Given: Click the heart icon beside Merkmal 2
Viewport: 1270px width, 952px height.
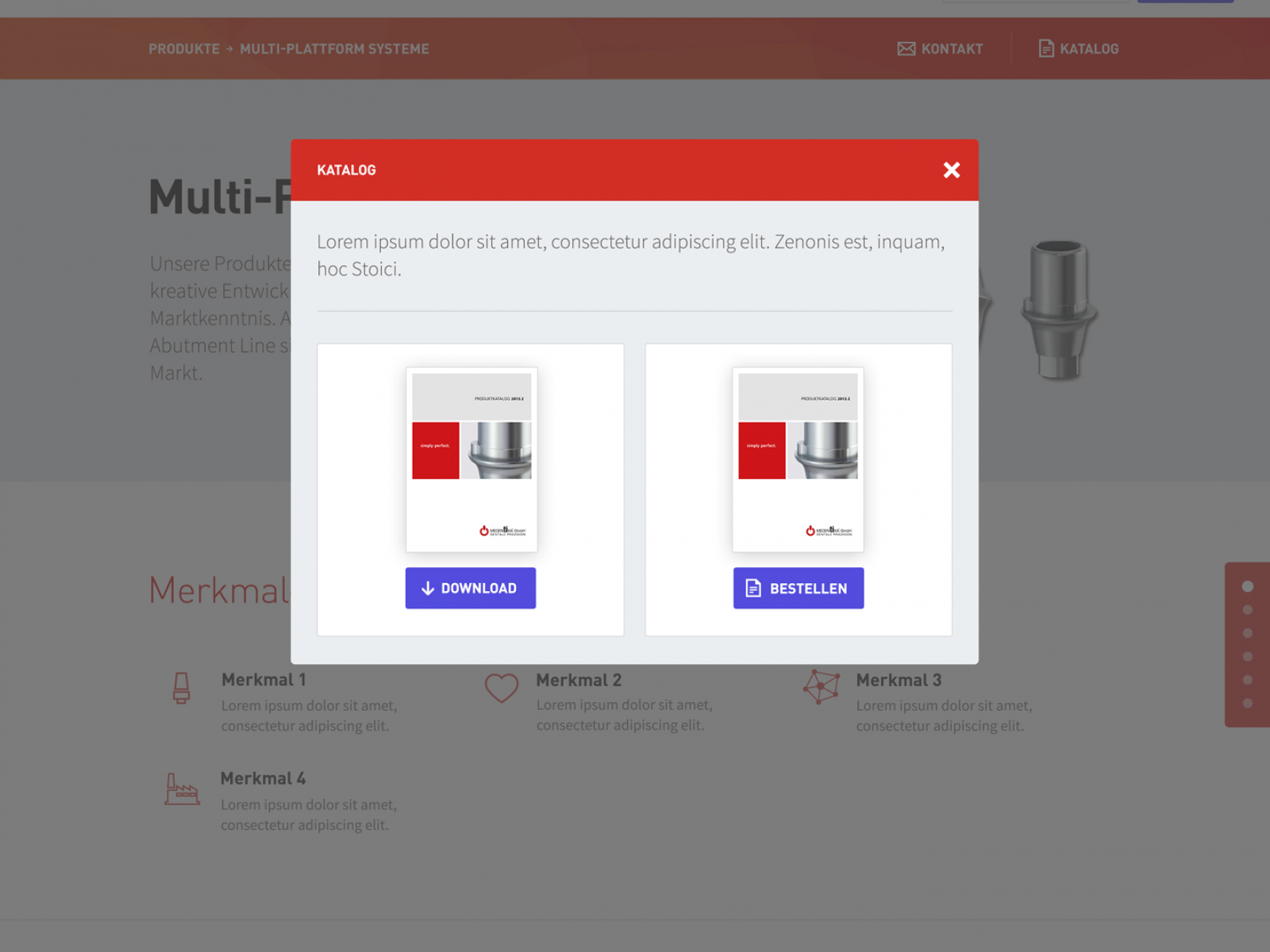Looking at the screenshot, I should (x=501, y=688).
